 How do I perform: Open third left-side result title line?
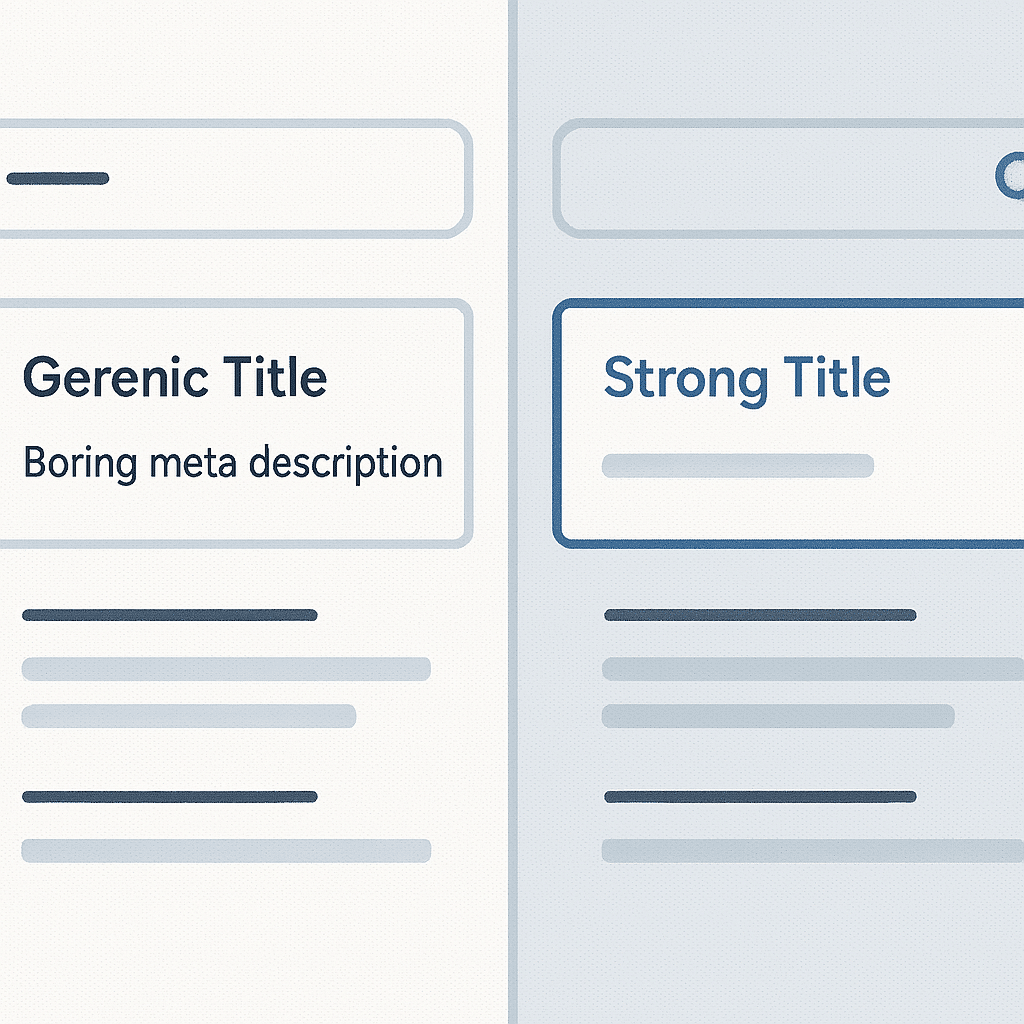[x=170, y=796]
